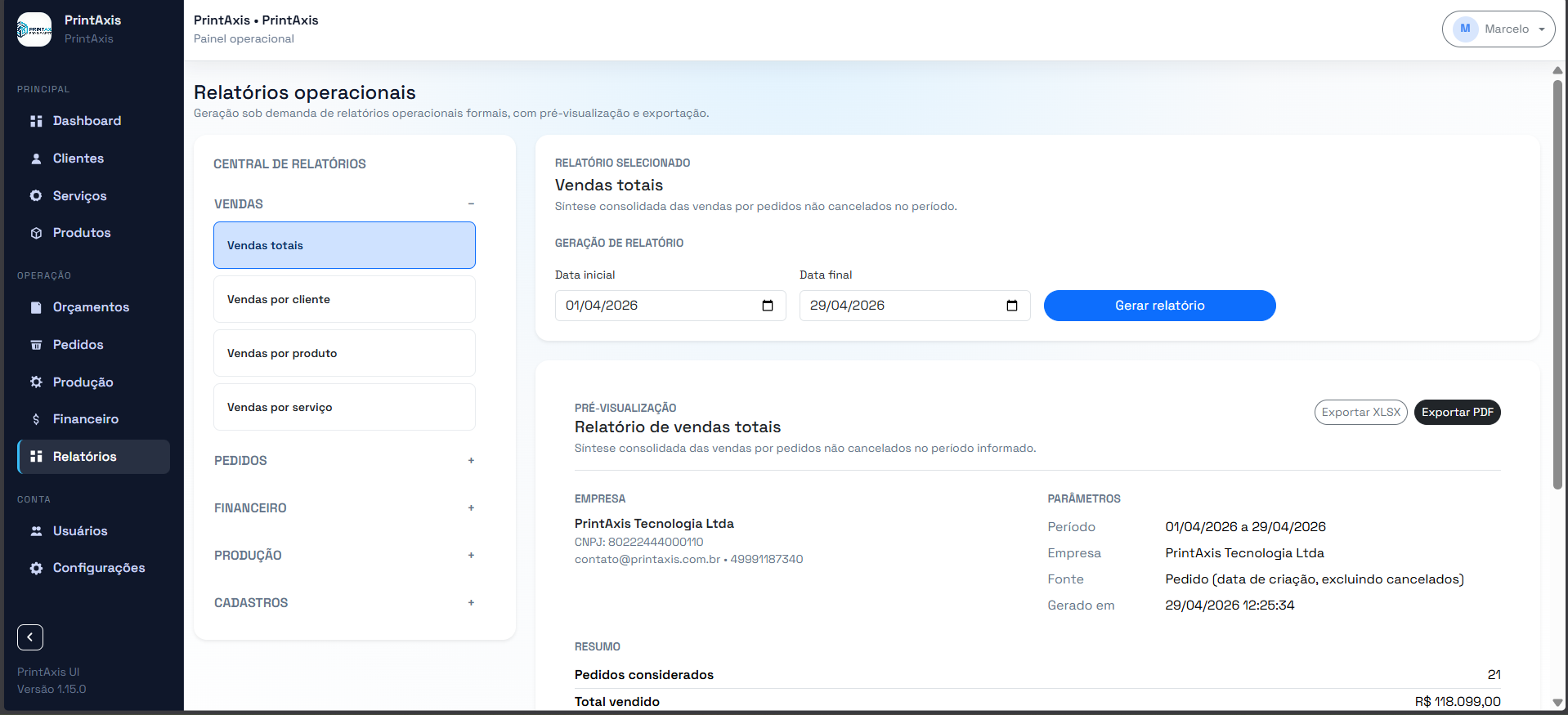The height and width of the screenshot is (715, 1568).
Task: Collapse the VENDAS section
Action: pyautogui.click(x=471, y=204)
